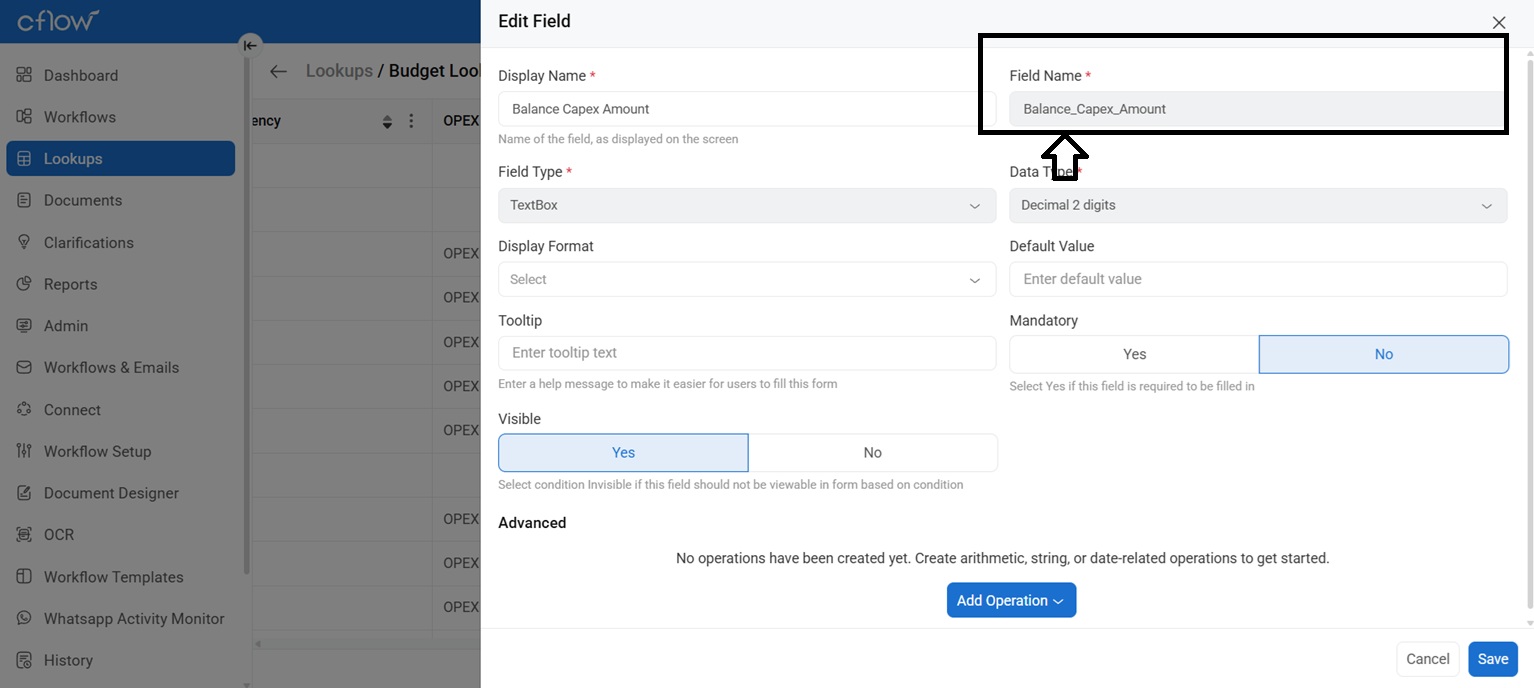Click in the Tooltip text field

point(746,353)
